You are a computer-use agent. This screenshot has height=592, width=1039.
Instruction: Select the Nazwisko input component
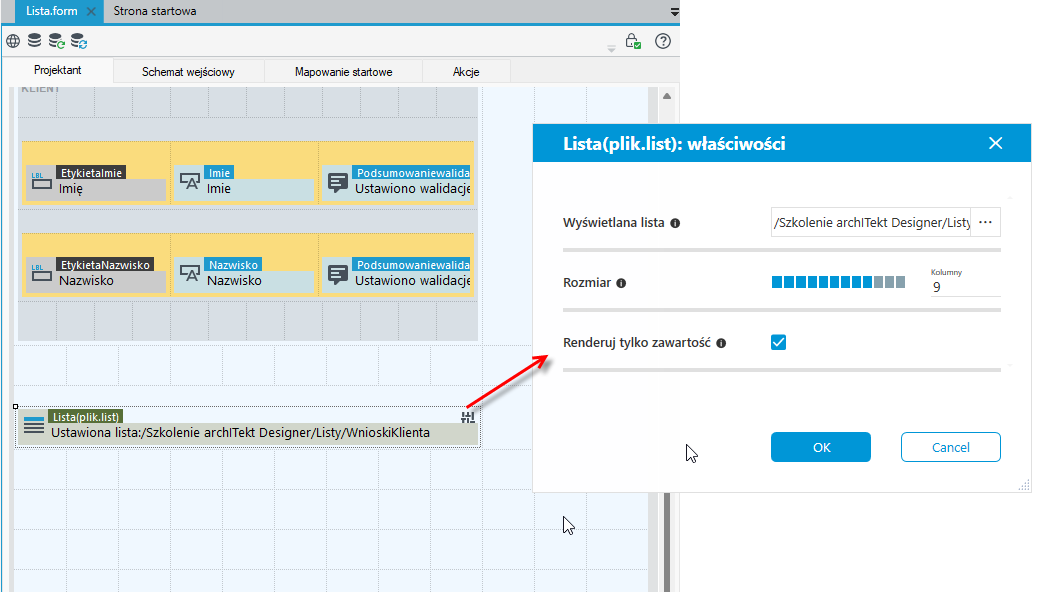point(244,273)
